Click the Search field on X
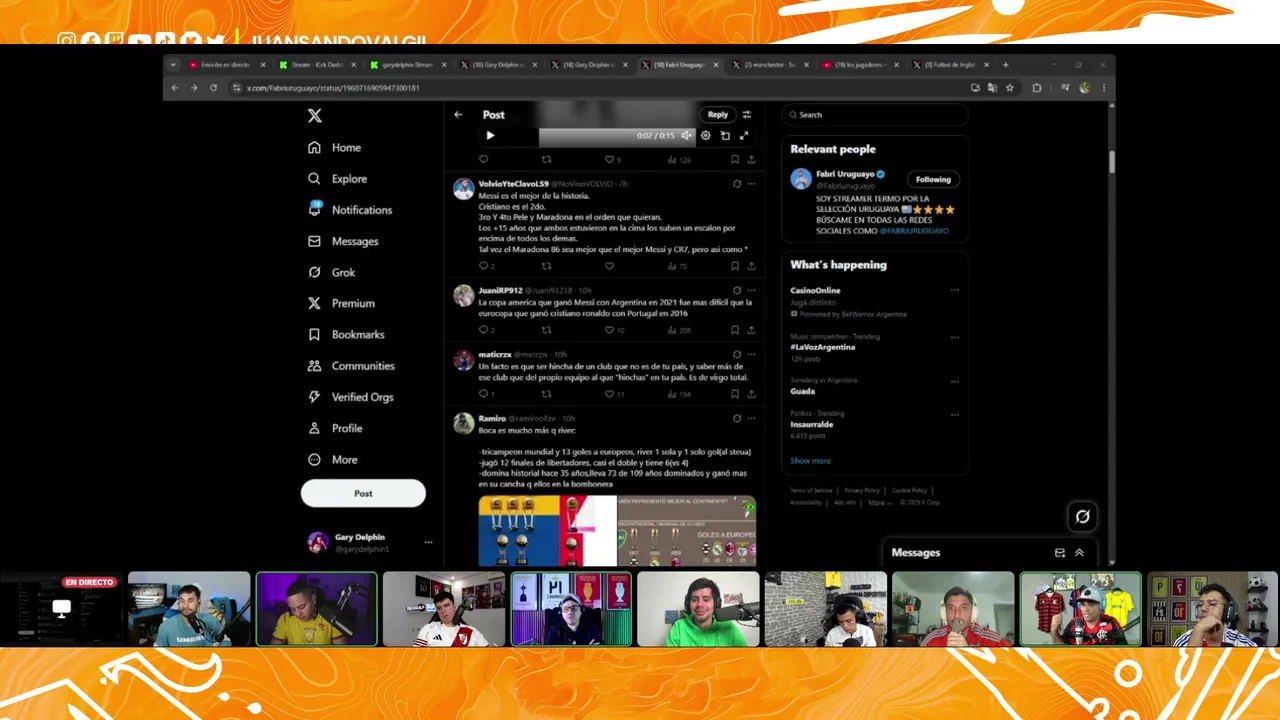 [875, 115]
